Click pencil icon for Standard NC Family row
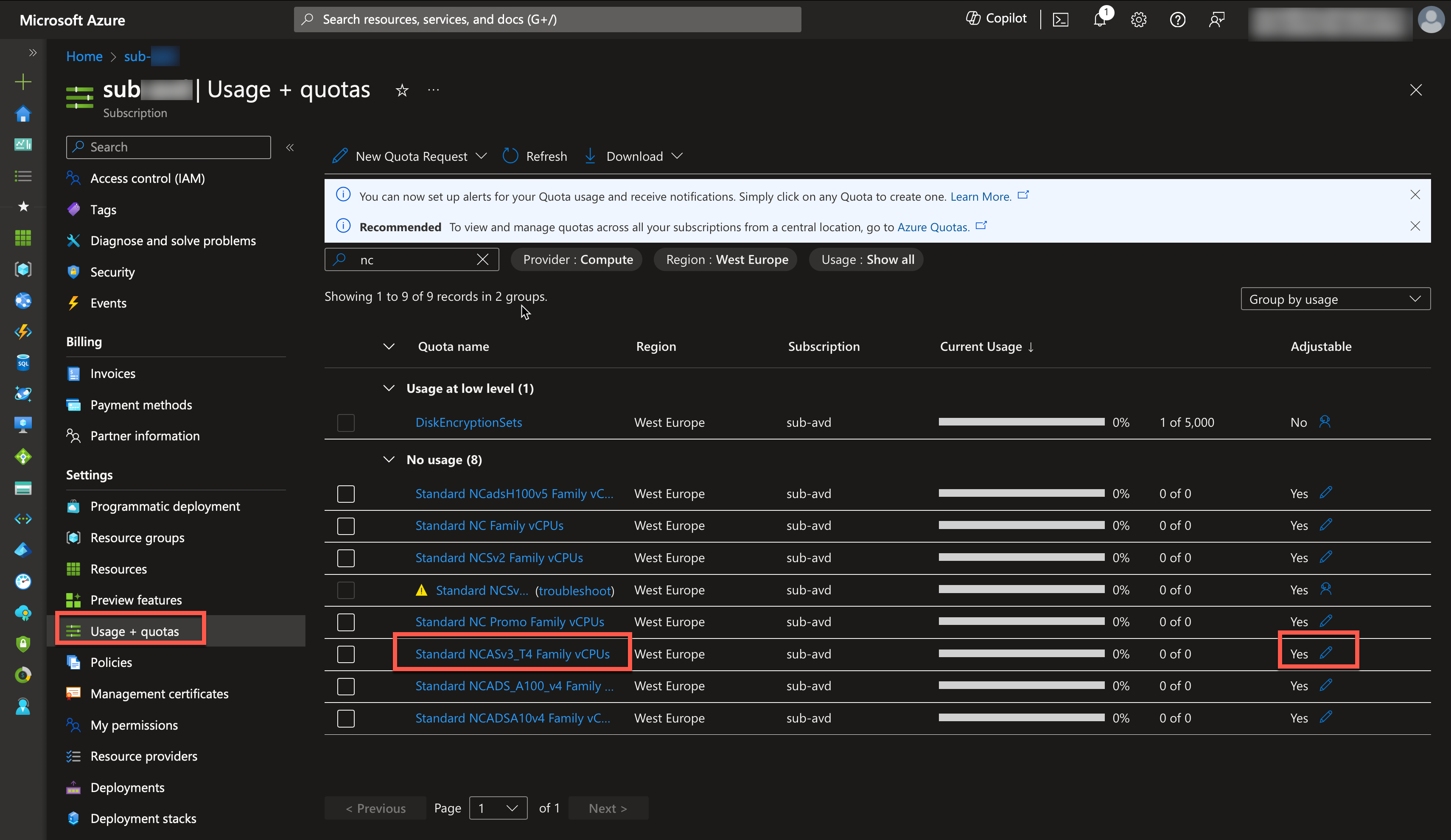The image size is (1451, 840). pyautogui.click(x=1326, y=524)
